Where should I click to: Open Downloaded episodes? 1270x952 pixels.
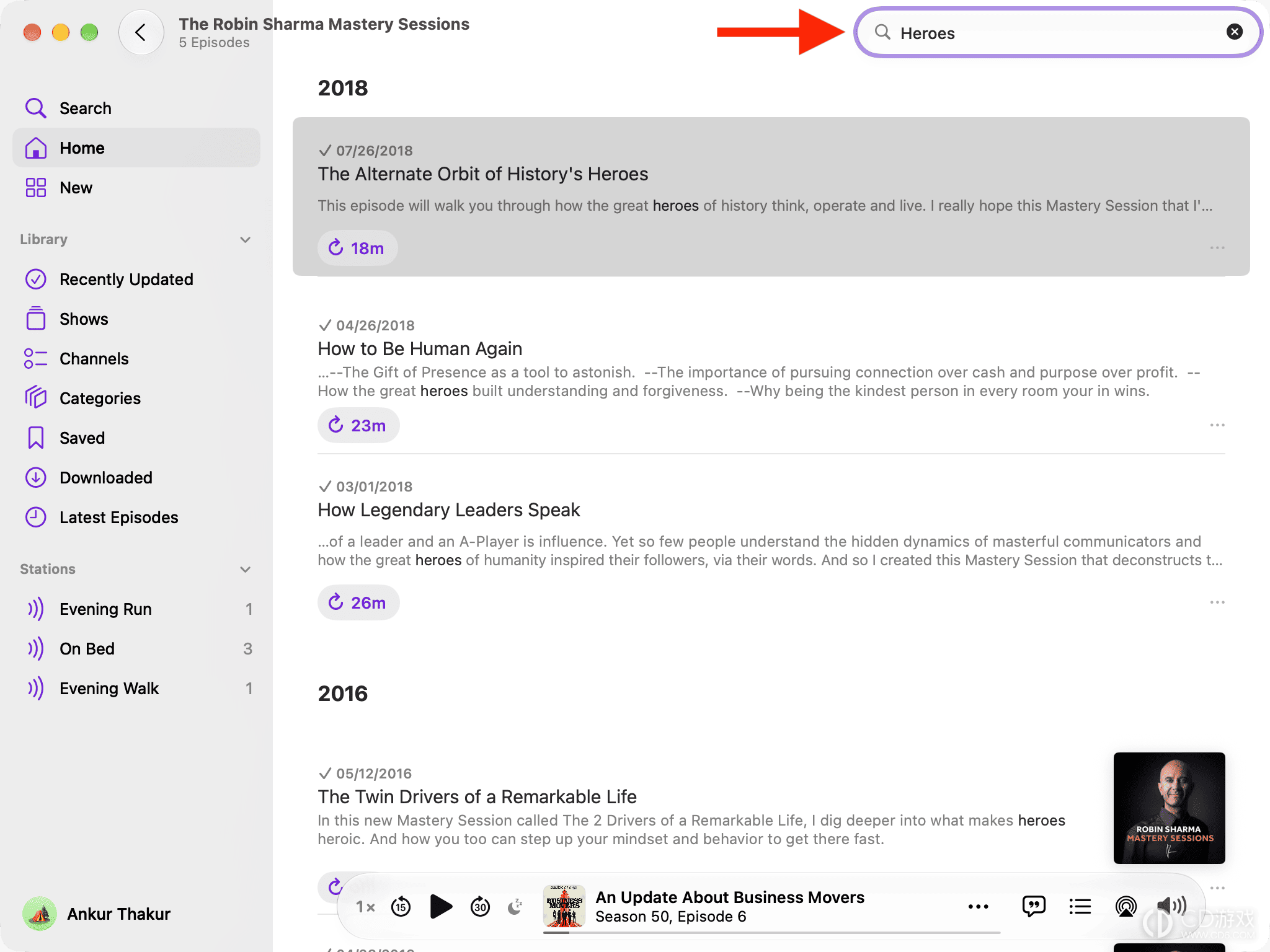tap(136, 477)
